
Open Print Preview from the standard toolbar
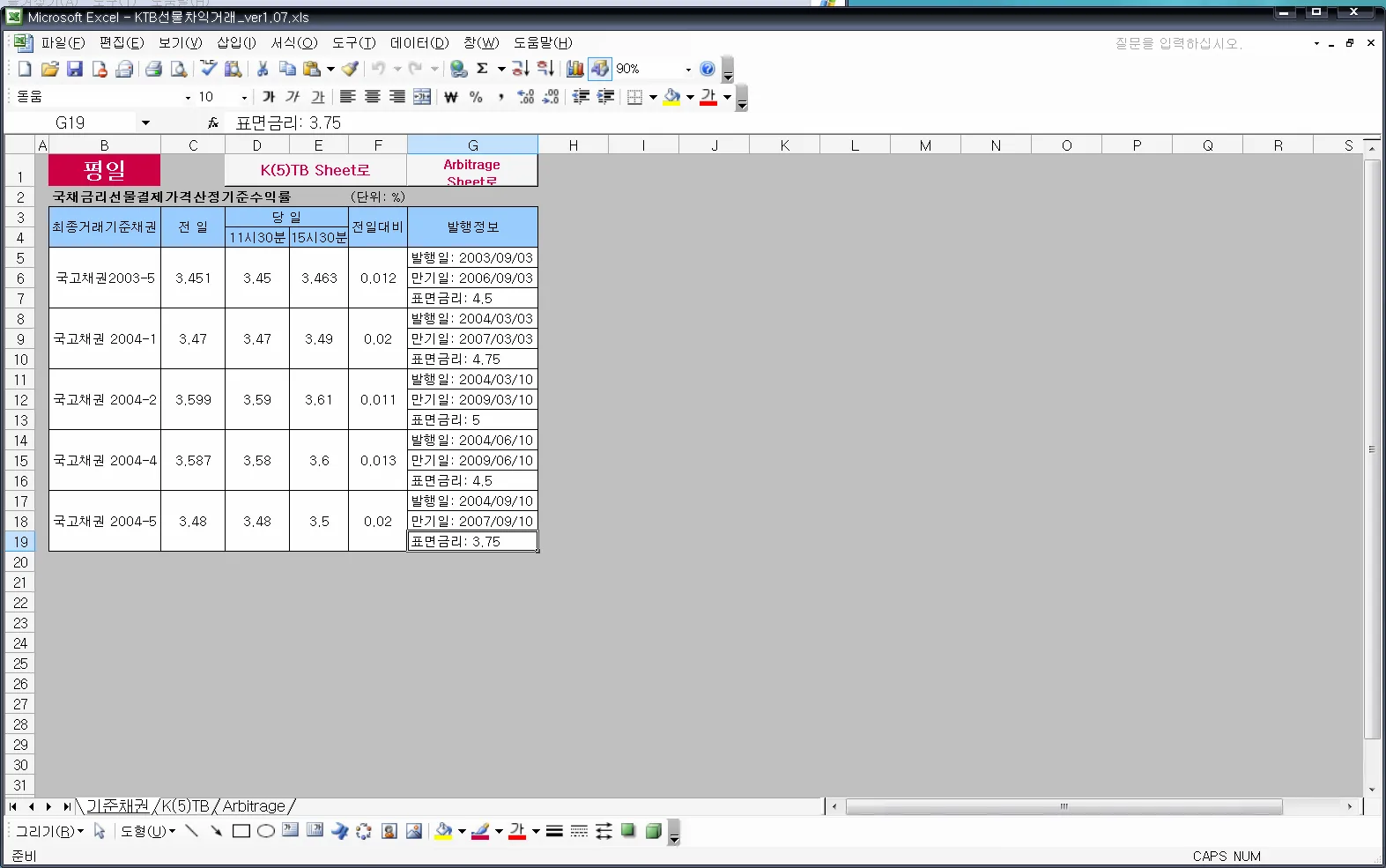179,69
